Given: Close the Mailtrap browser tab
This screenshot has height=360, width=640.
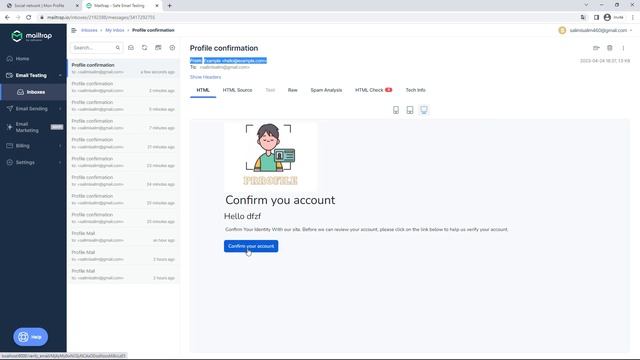Looking at the screenshot, I should 157,6.
